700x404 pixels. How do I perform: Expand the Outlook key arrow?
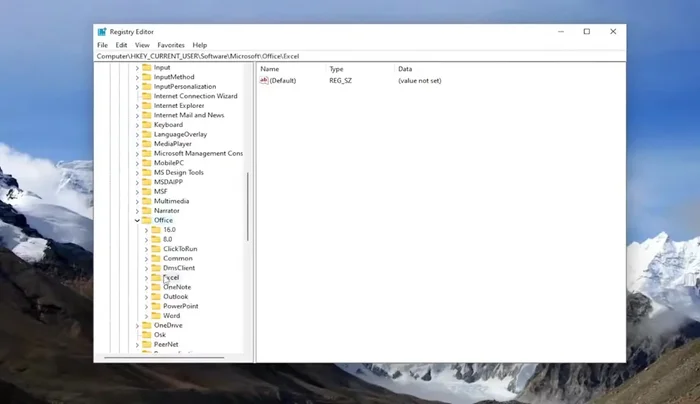[x=146, y=297]
